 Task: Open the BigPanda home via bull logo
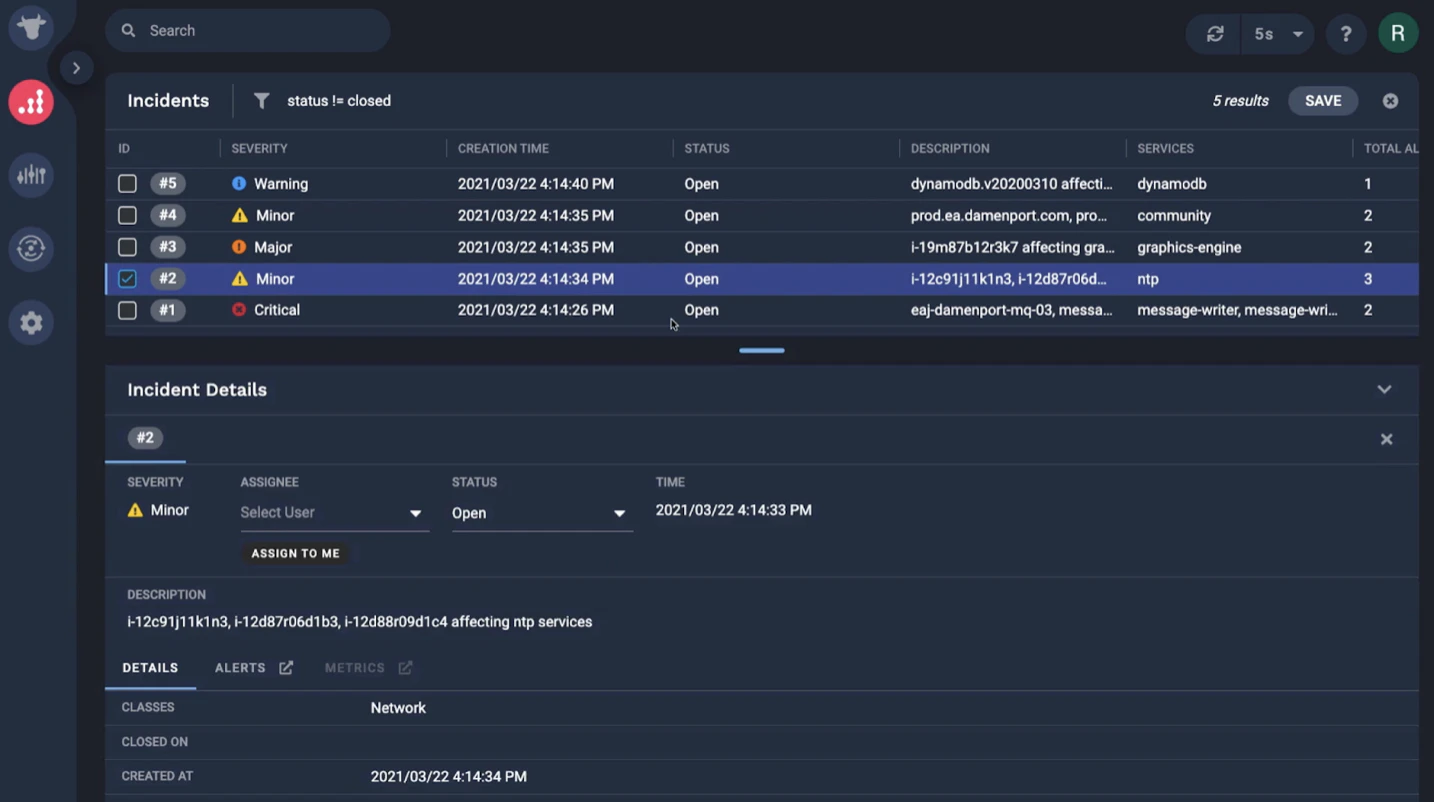pyautogui.click(x=30, y=27)
